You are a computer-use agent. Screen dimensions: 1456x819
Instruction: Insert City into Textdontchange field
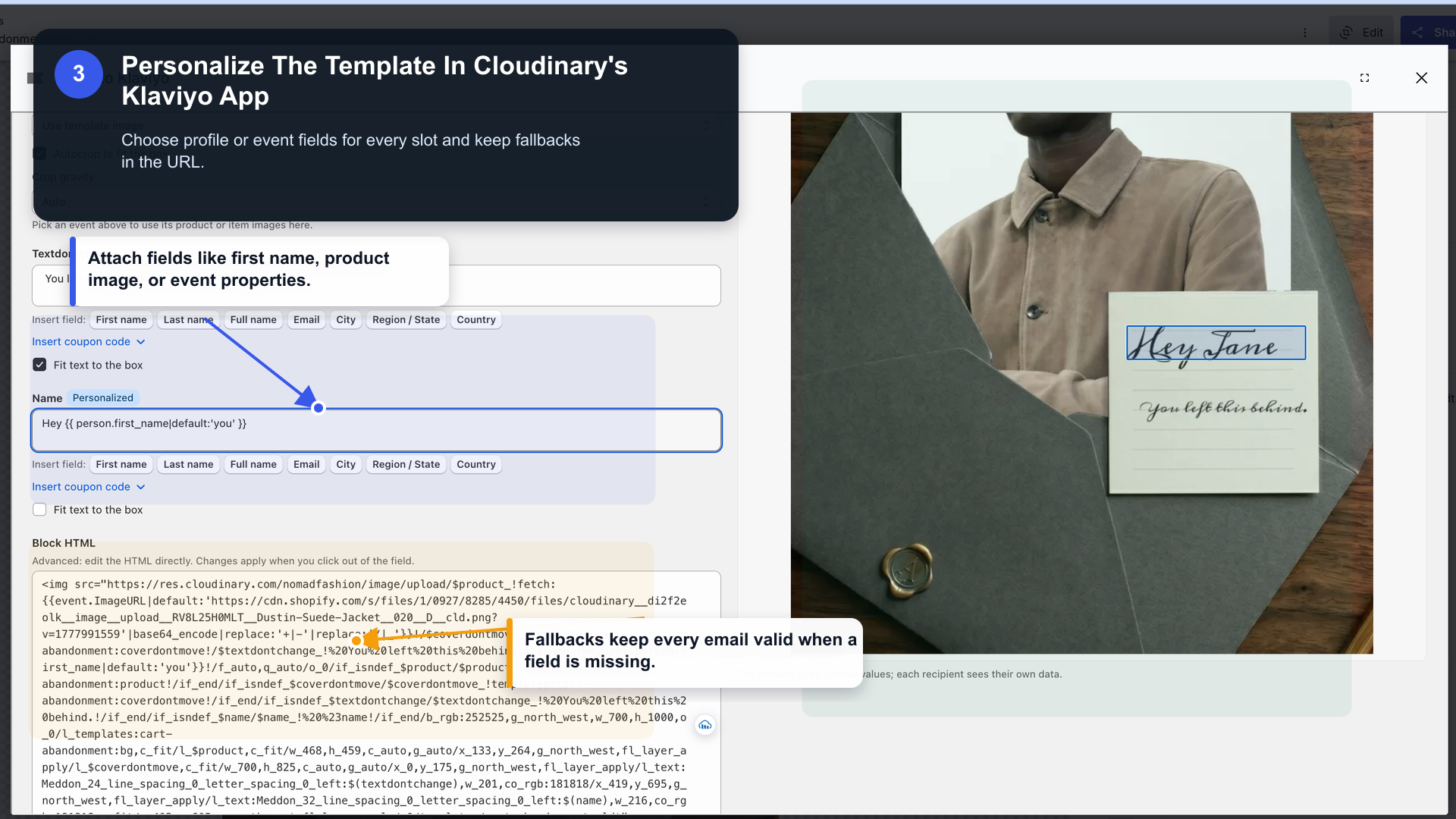coord(346,320)
